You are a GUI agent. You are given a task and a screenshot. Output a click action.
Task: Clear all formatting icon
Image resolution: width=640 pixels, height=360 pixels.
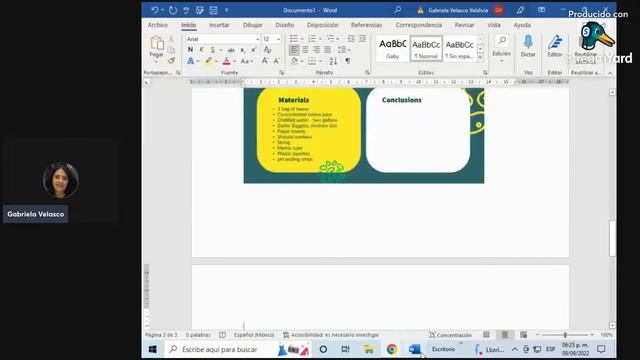pyautogui.click(x=267, y=50)
